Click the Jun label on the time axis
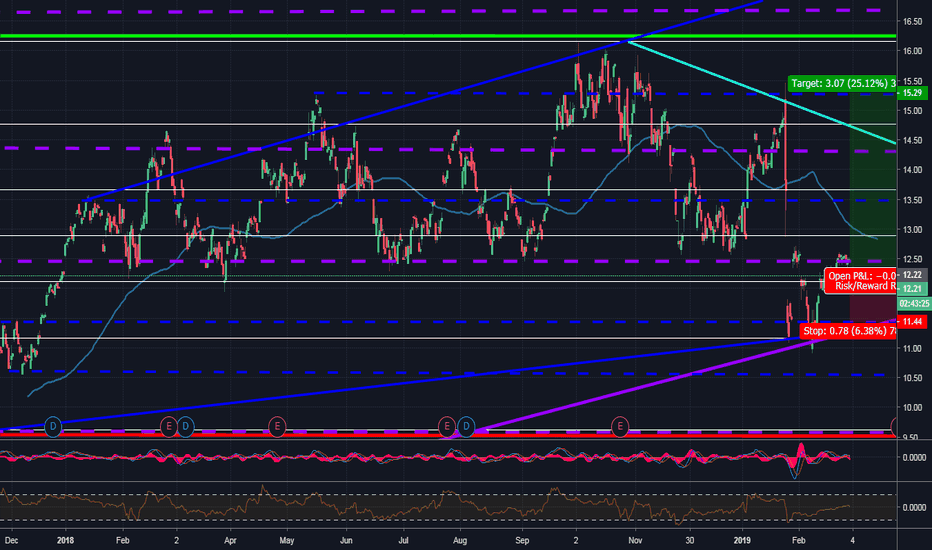932x550 pixels. [x=346, y=540]
